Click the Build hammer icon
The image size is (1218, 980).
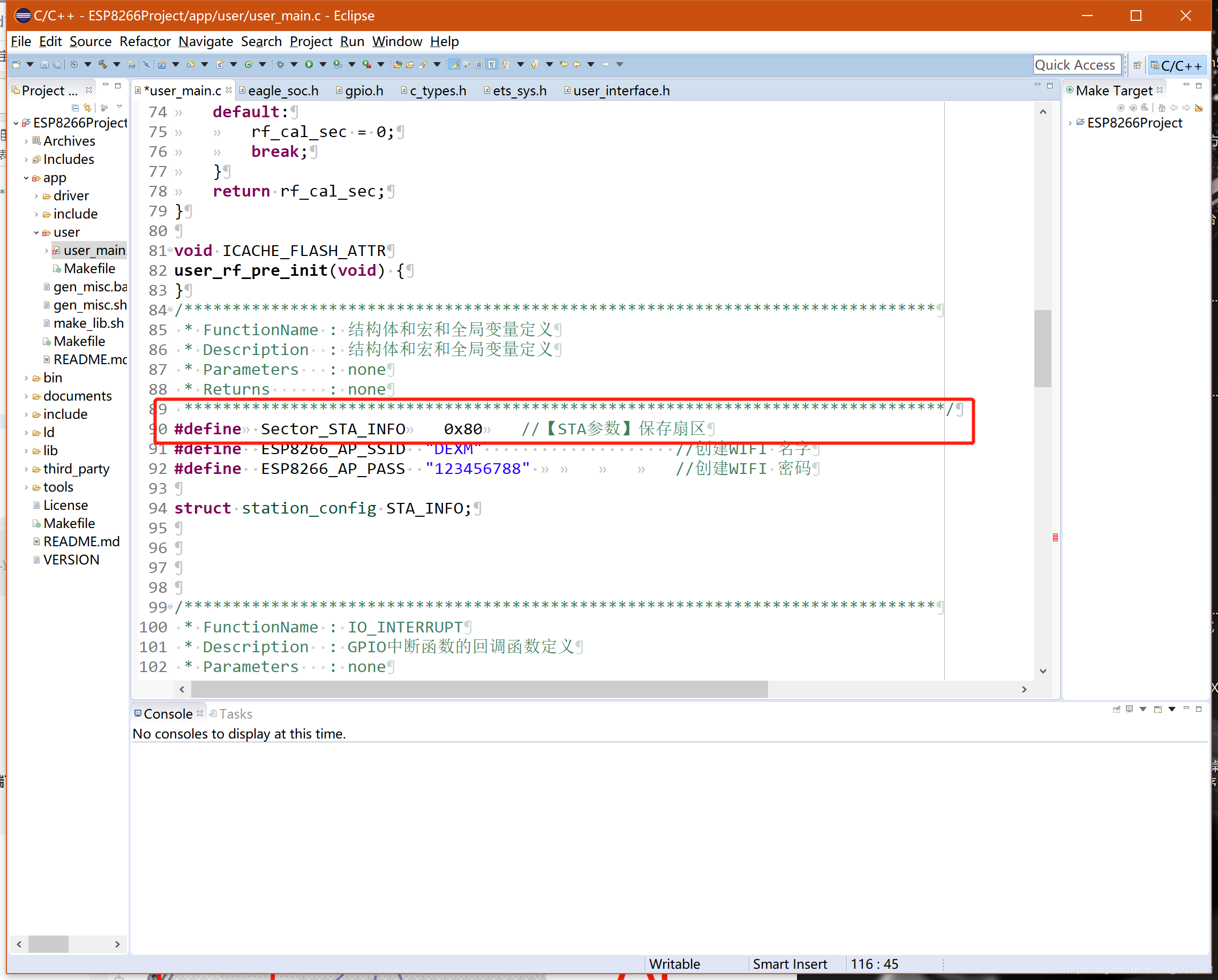point(102,64)
